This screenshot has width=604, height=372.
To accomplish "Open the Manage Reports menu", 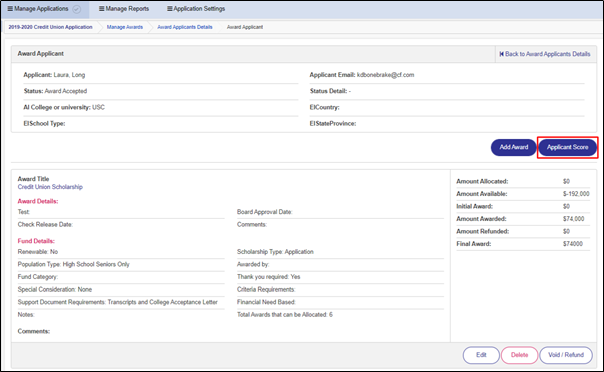I will tap(124, 8).
